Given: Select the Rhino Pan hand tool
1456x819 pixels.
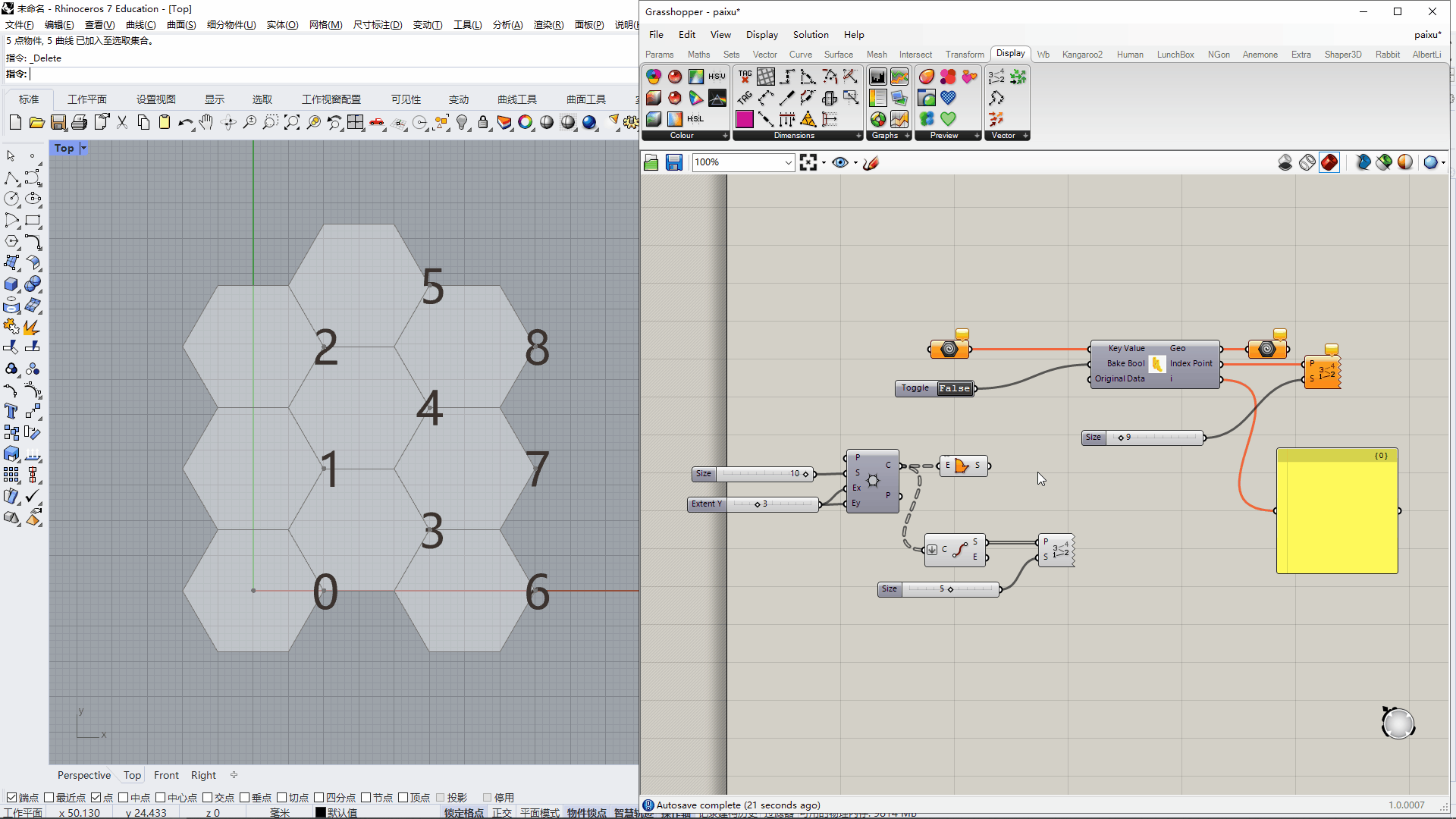Looking at the screenshot, I should pos(206,123).
